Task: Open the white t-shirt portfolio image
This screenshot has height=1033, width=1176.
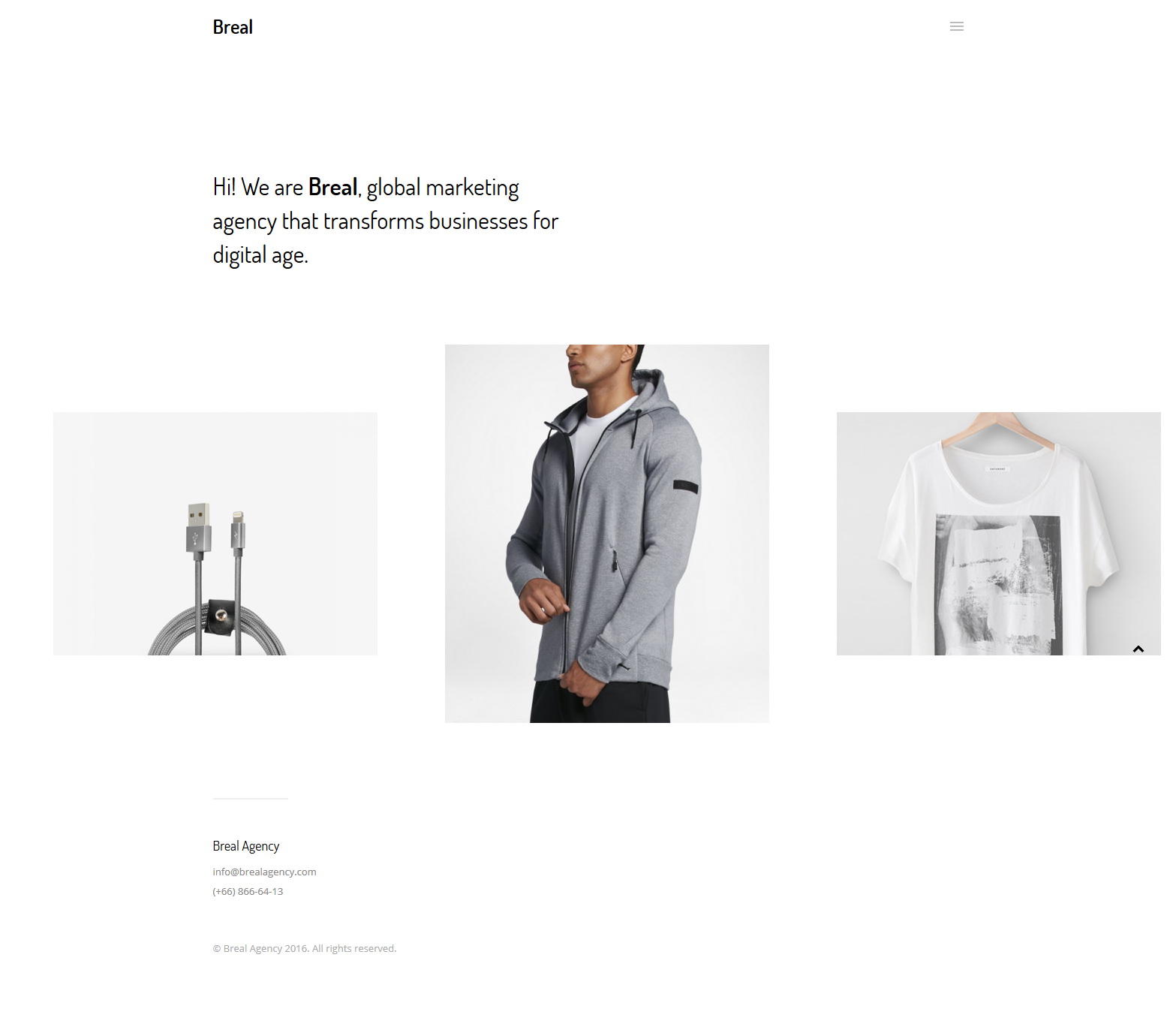Action: point(999,534)
